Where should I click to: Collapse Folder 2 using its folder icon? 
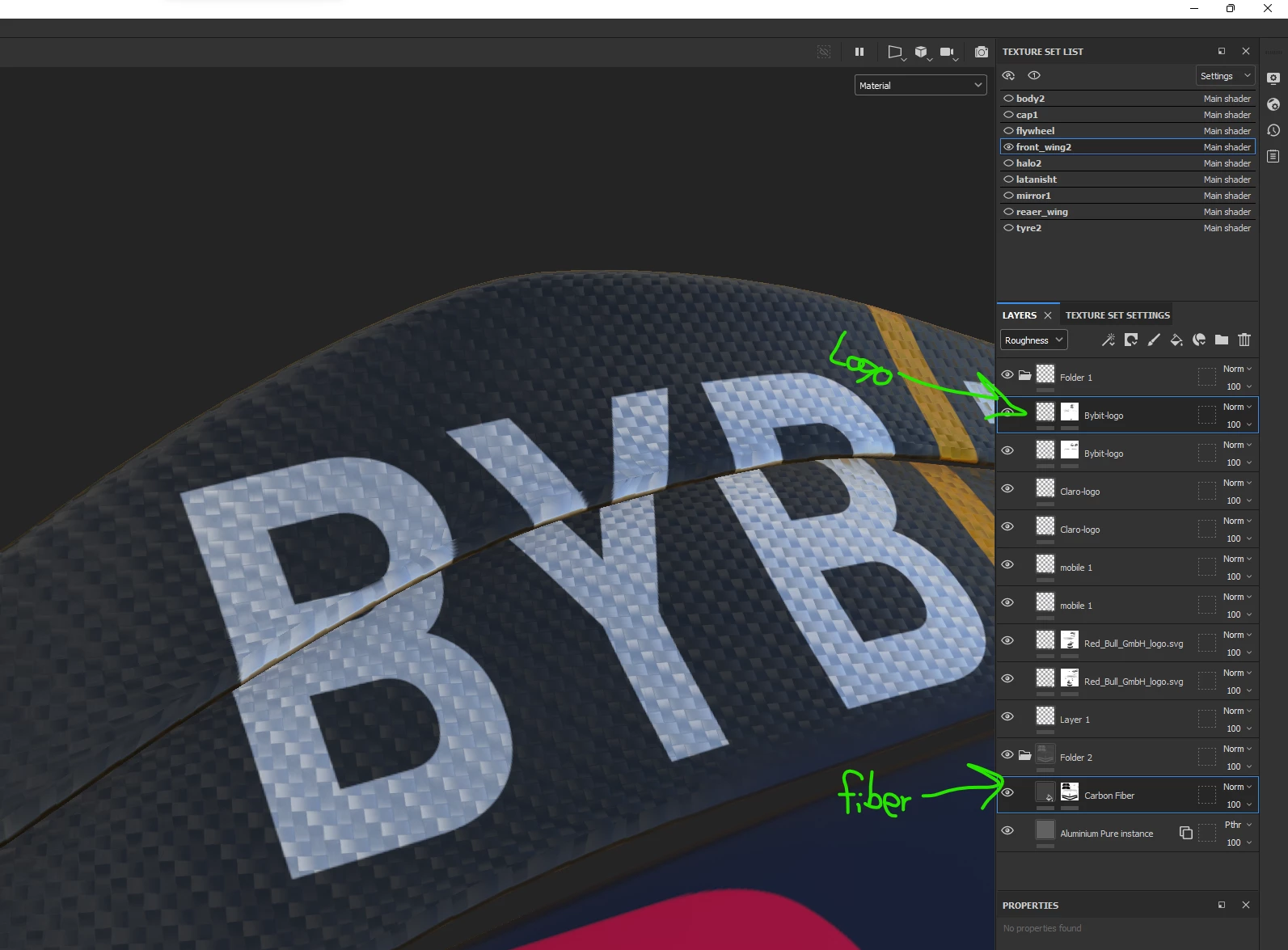(x=1025, y=755)
